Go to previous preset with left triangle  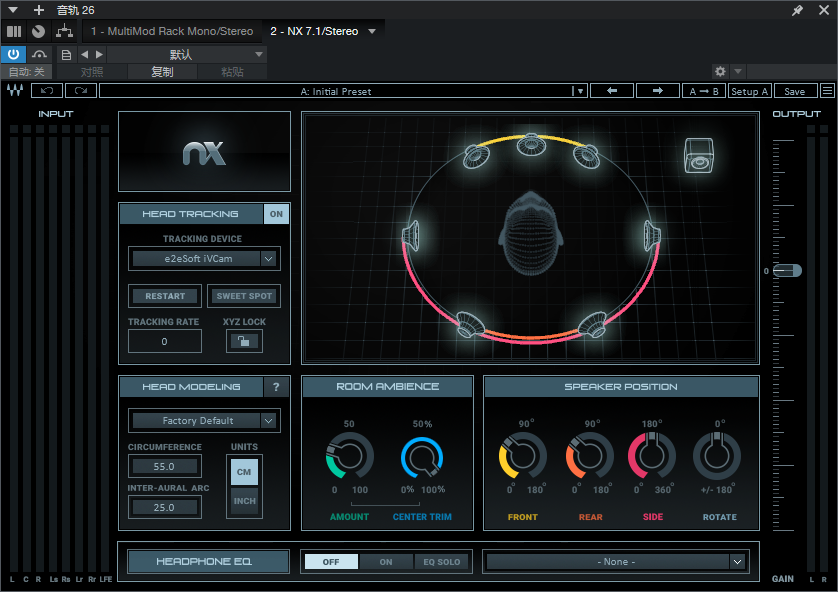pos(84,54)
